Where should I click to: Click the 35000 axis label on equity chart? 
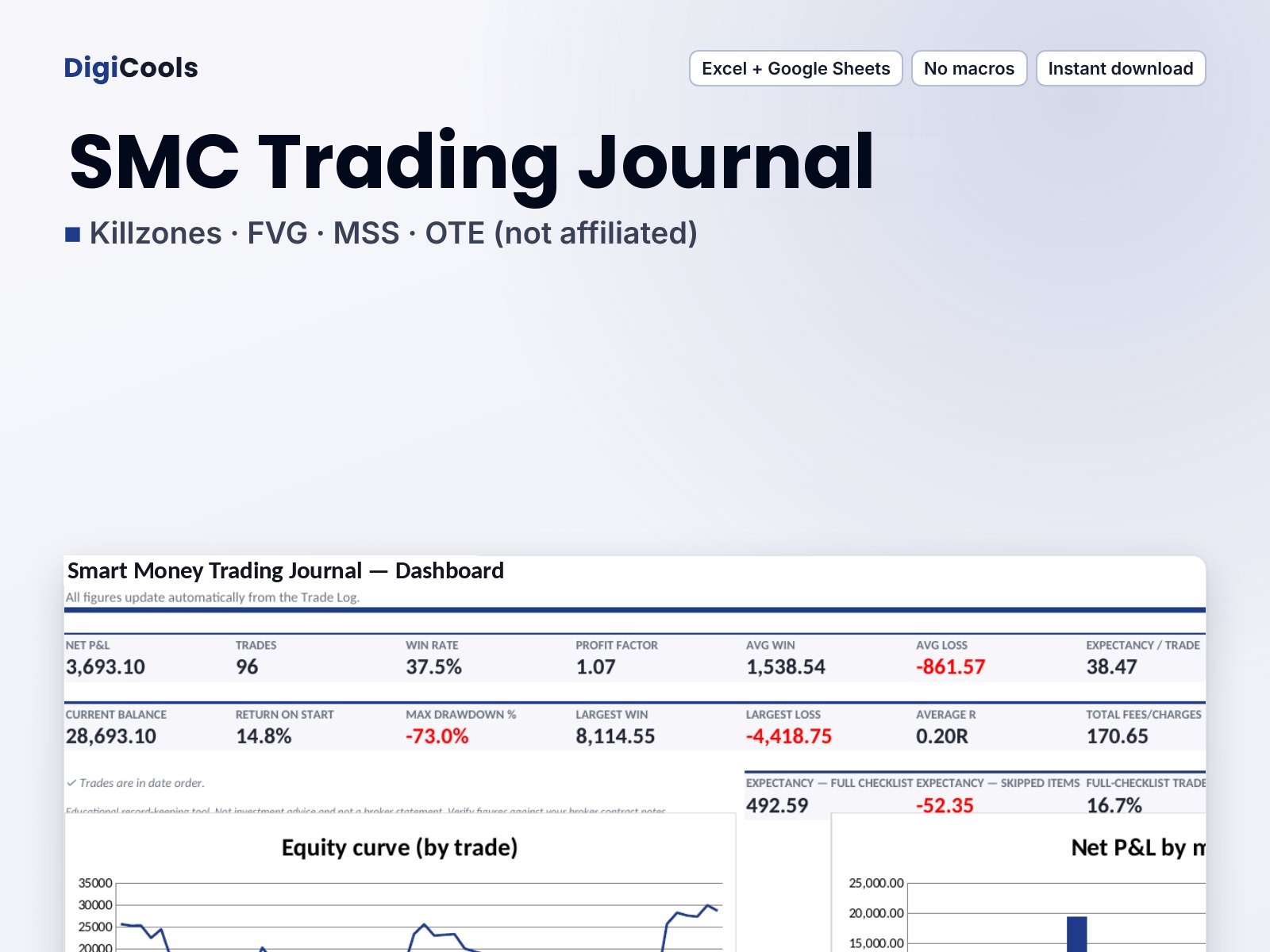(x=95, y=883)
